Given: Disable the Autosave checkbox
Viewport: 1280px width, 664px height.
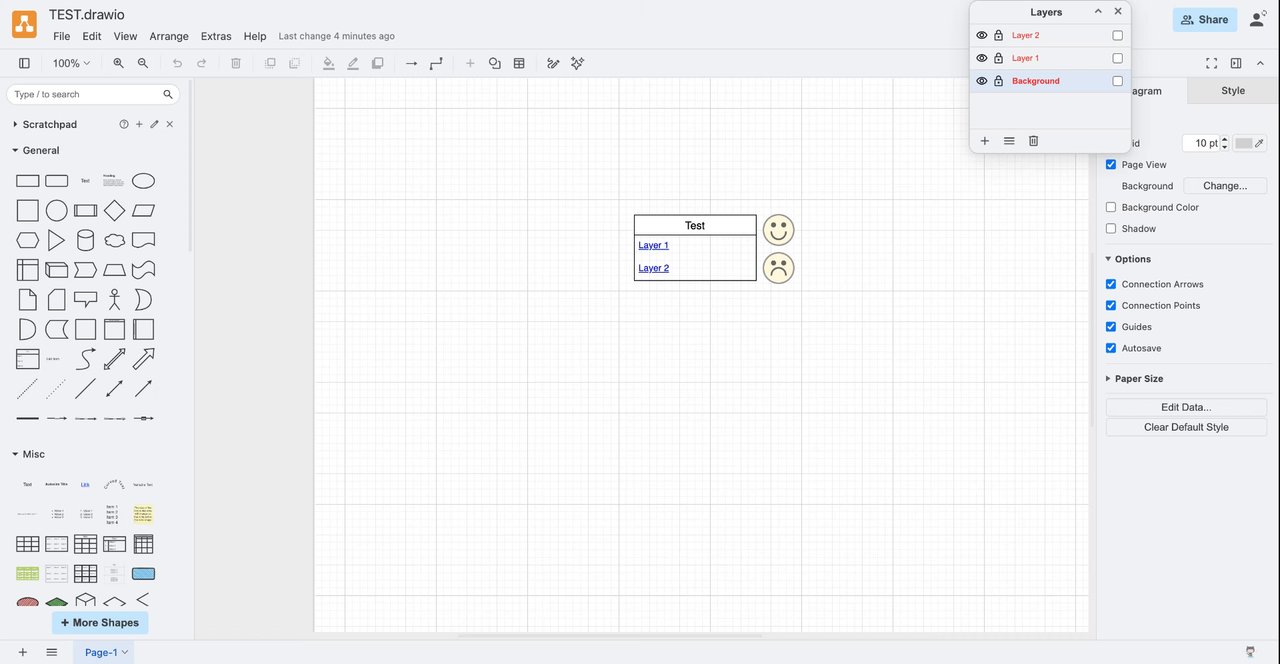Looking at the screenshot, I should pos(1111,348).
